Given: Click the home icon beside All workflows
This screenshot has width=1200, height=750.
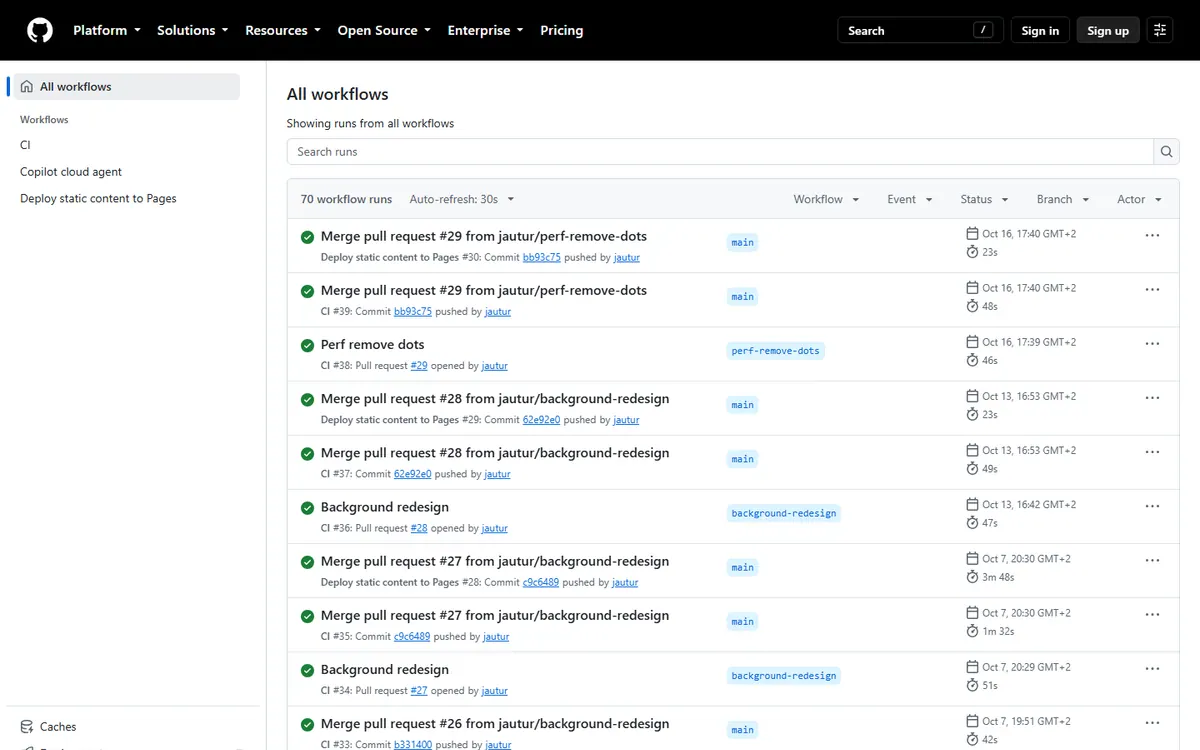Looking at the screenshot, I should (x=27, y=87).
